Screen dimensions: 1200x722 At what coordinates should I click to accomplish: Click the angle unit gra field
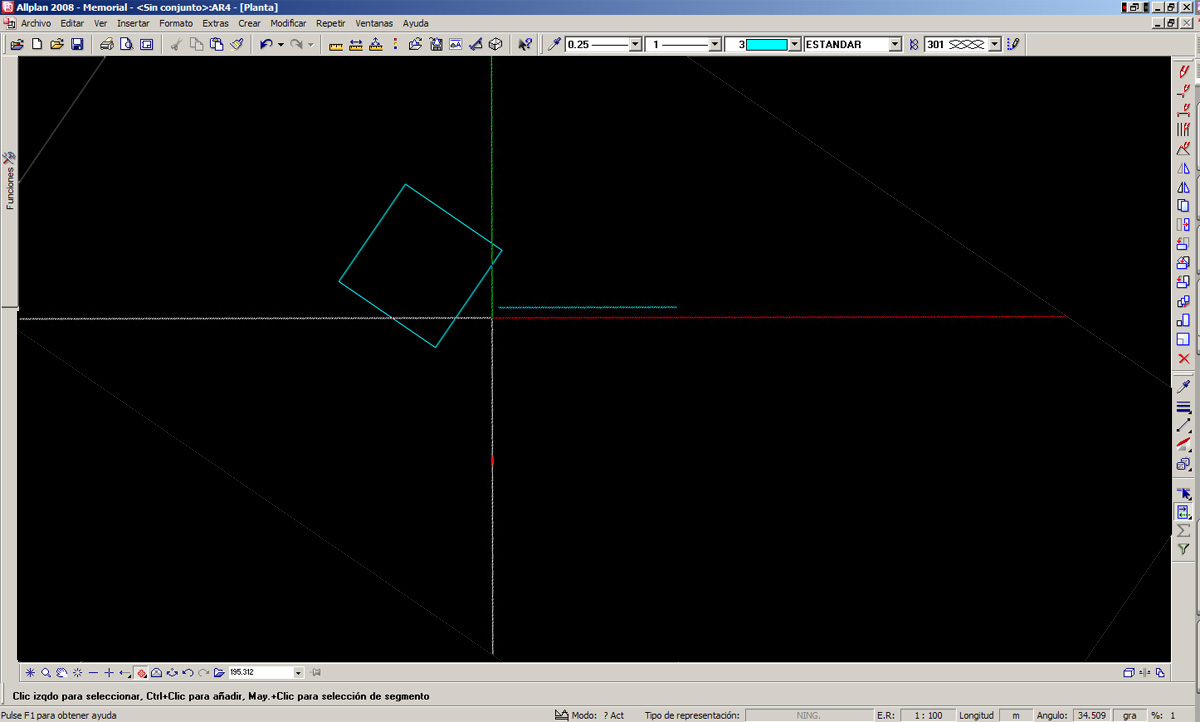click(x=1129, y=715)
